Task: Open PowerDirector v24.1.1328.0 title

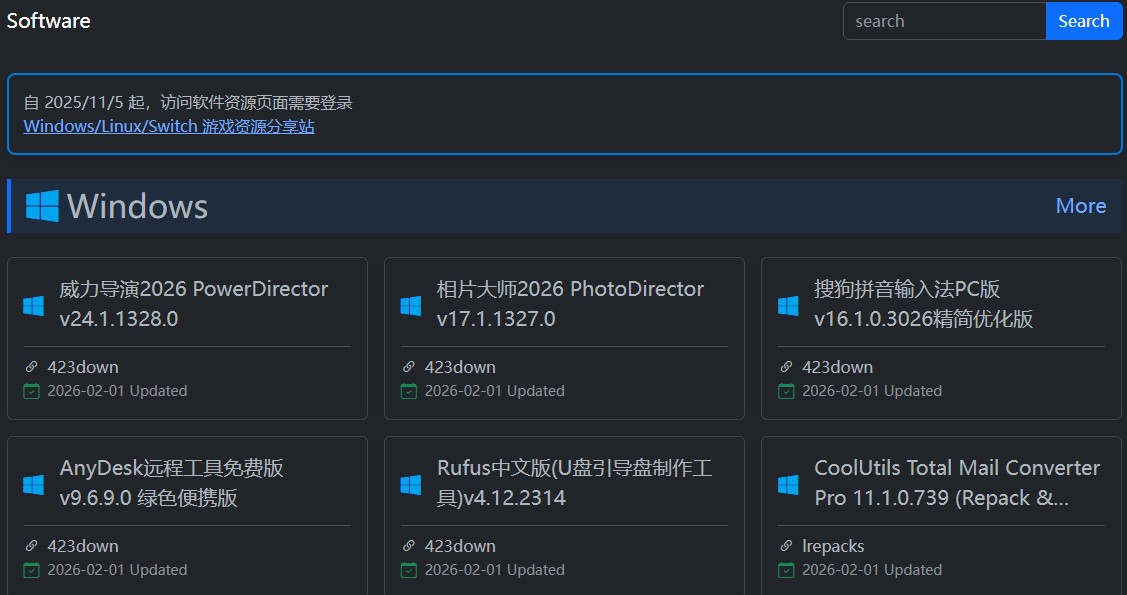Action: [x=194, y=304]
